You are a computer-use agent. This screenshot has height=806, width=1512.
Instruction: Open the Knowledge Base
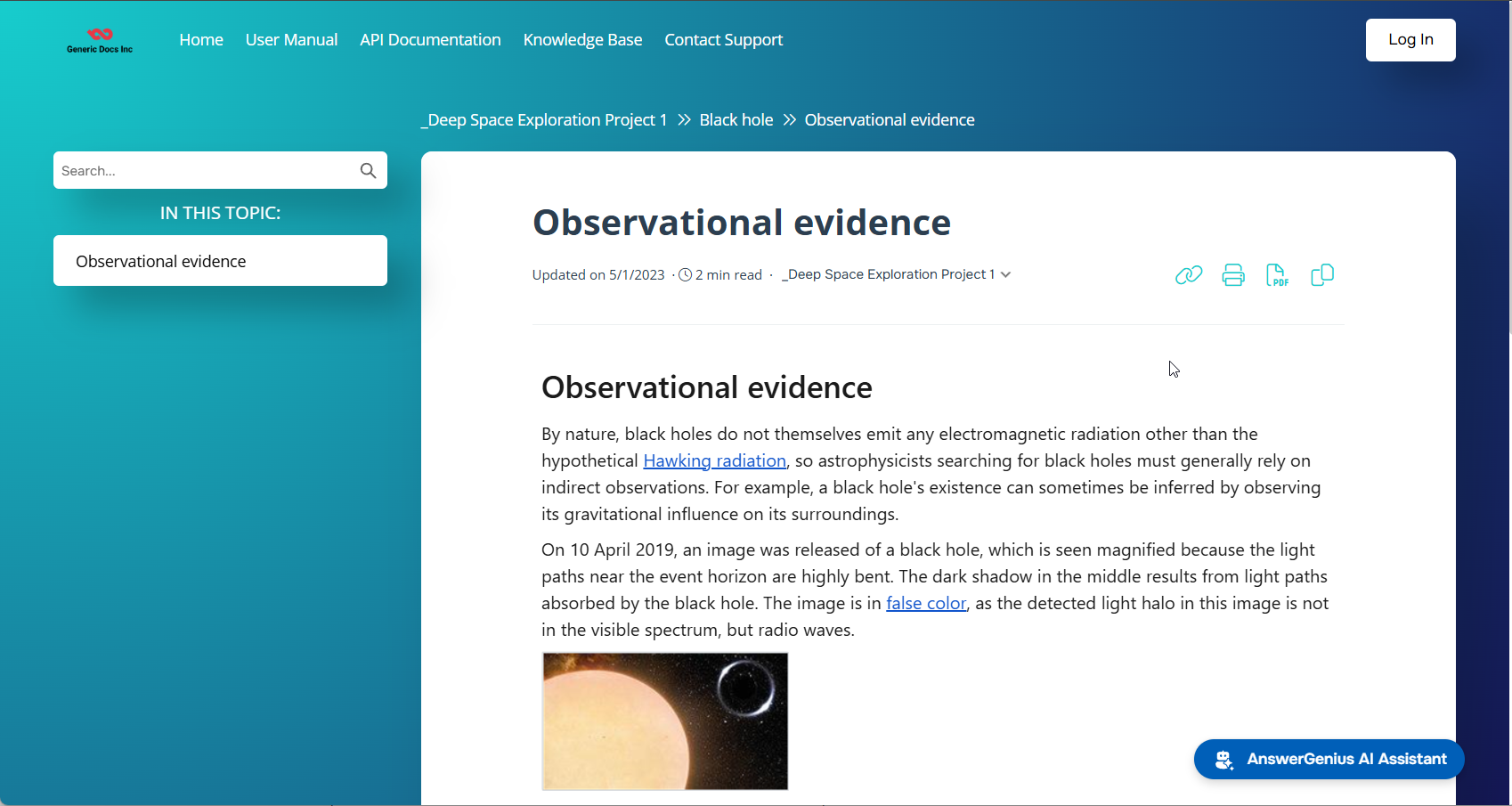(582, 40)
